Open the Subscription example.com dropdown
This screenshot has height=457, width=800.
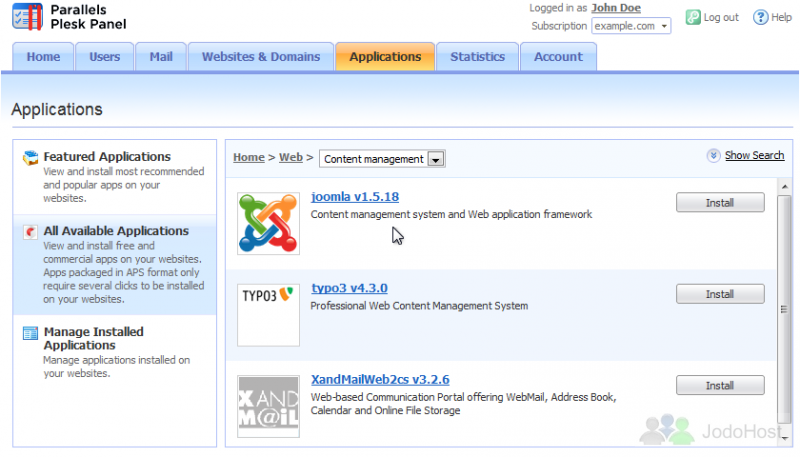[631, 26]
